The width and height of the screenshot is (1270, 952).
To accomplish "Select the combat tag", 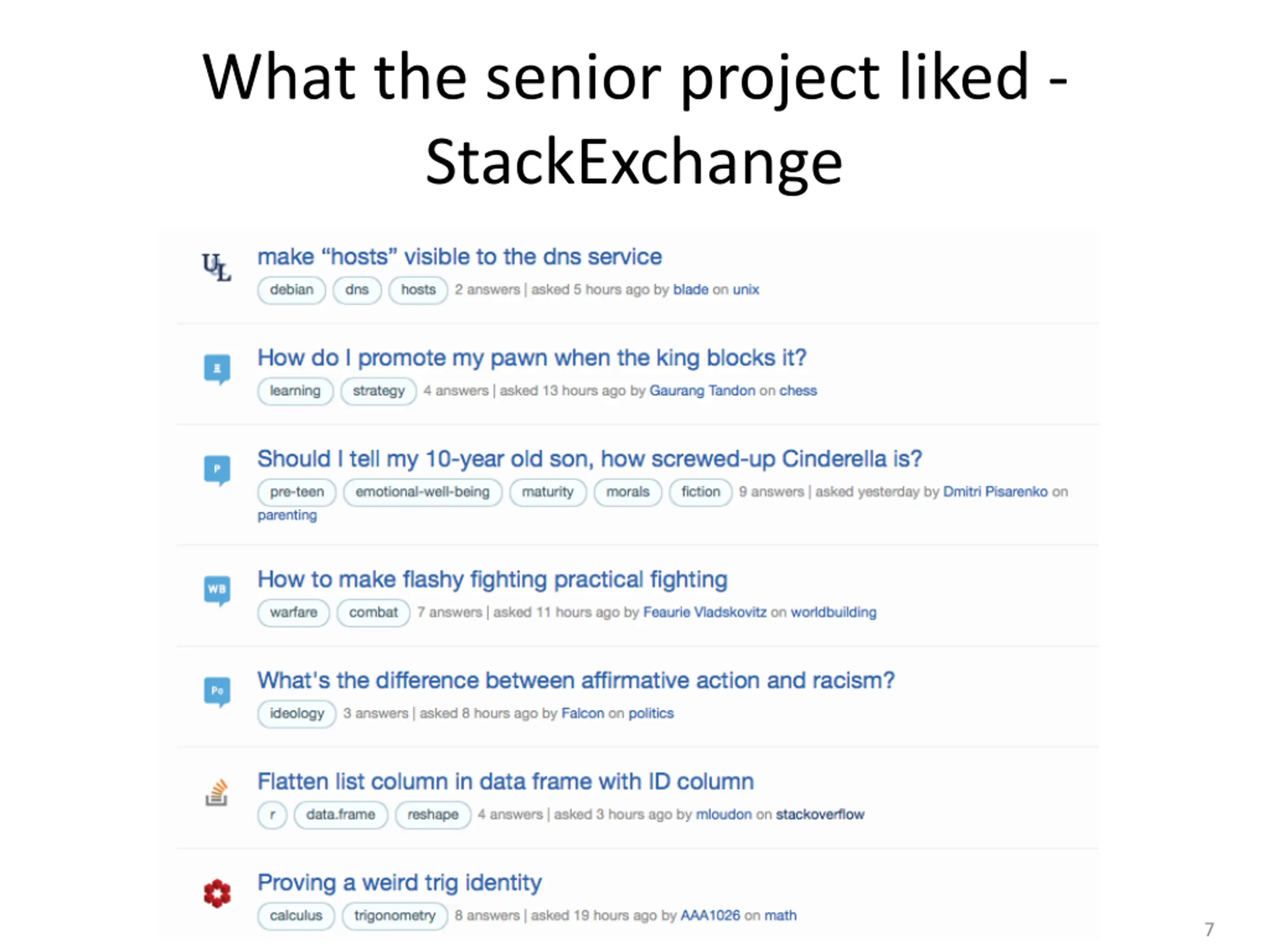I will [x=373, y=612].
